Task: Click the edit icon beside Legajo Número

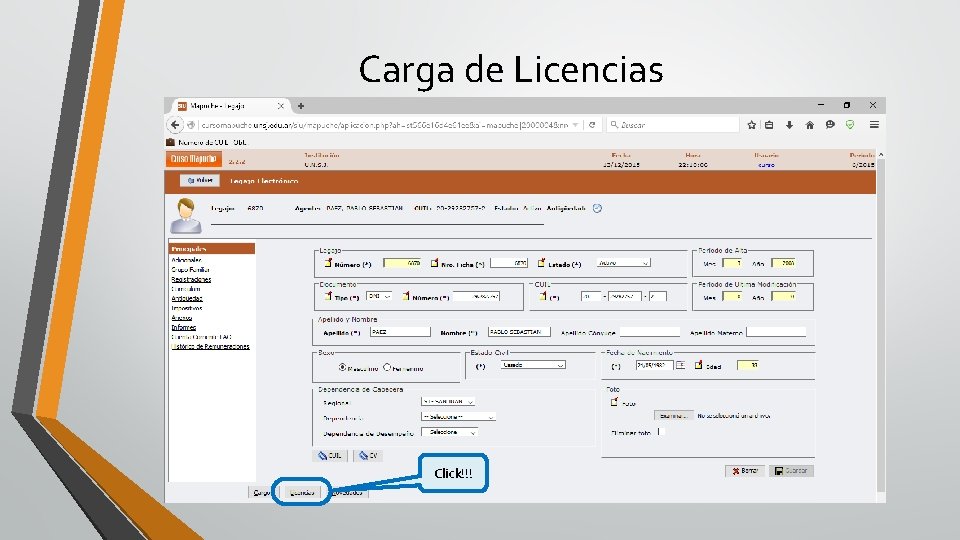Action: click(328, 263)
